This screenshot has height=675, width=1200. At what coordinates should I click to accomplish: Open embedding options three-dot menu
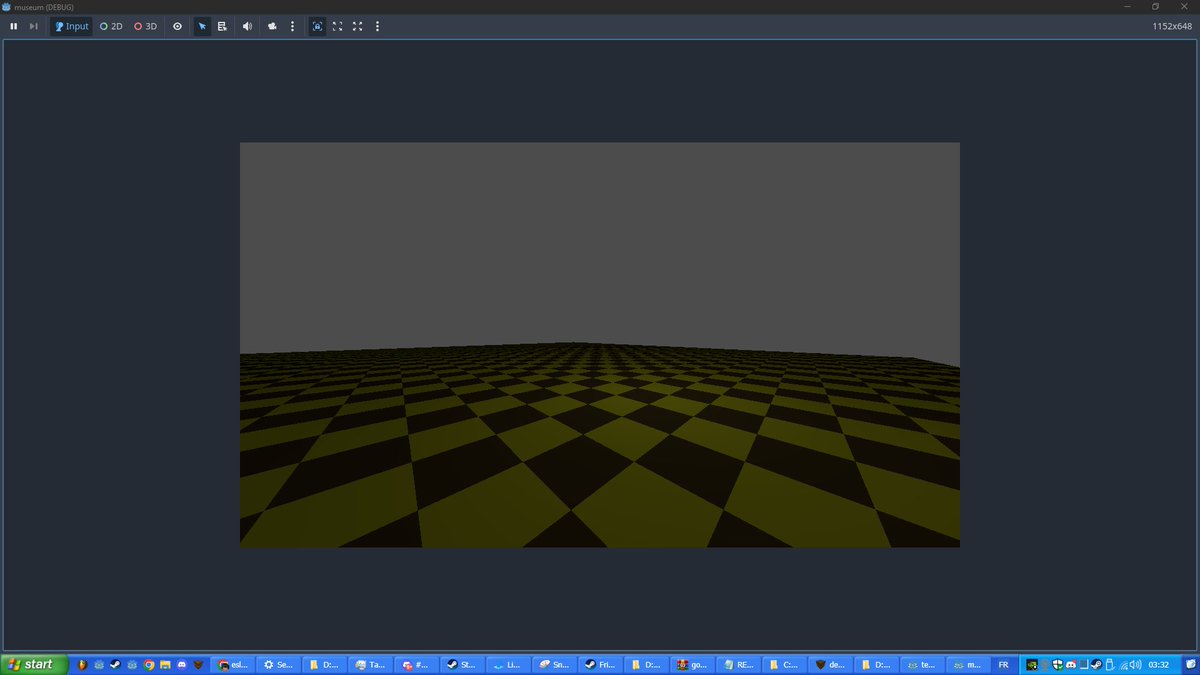pyautogui.click(x=377, y=26)
